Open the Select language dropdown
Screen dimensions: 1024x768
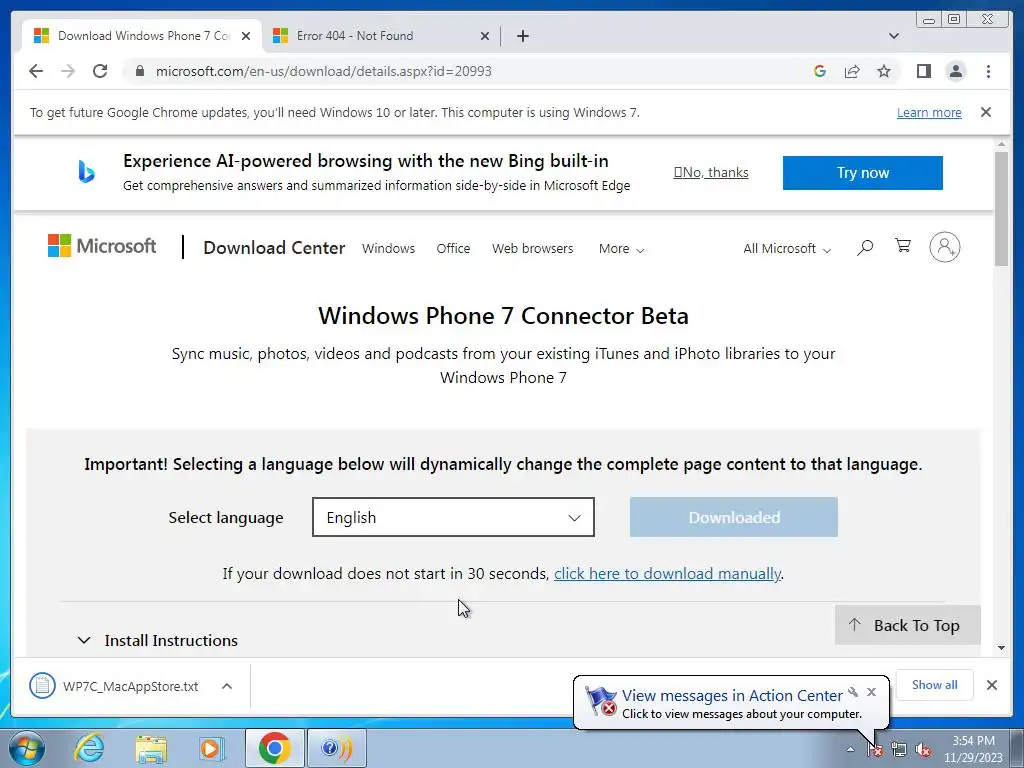pyautogui.click(x=453, y=517)
